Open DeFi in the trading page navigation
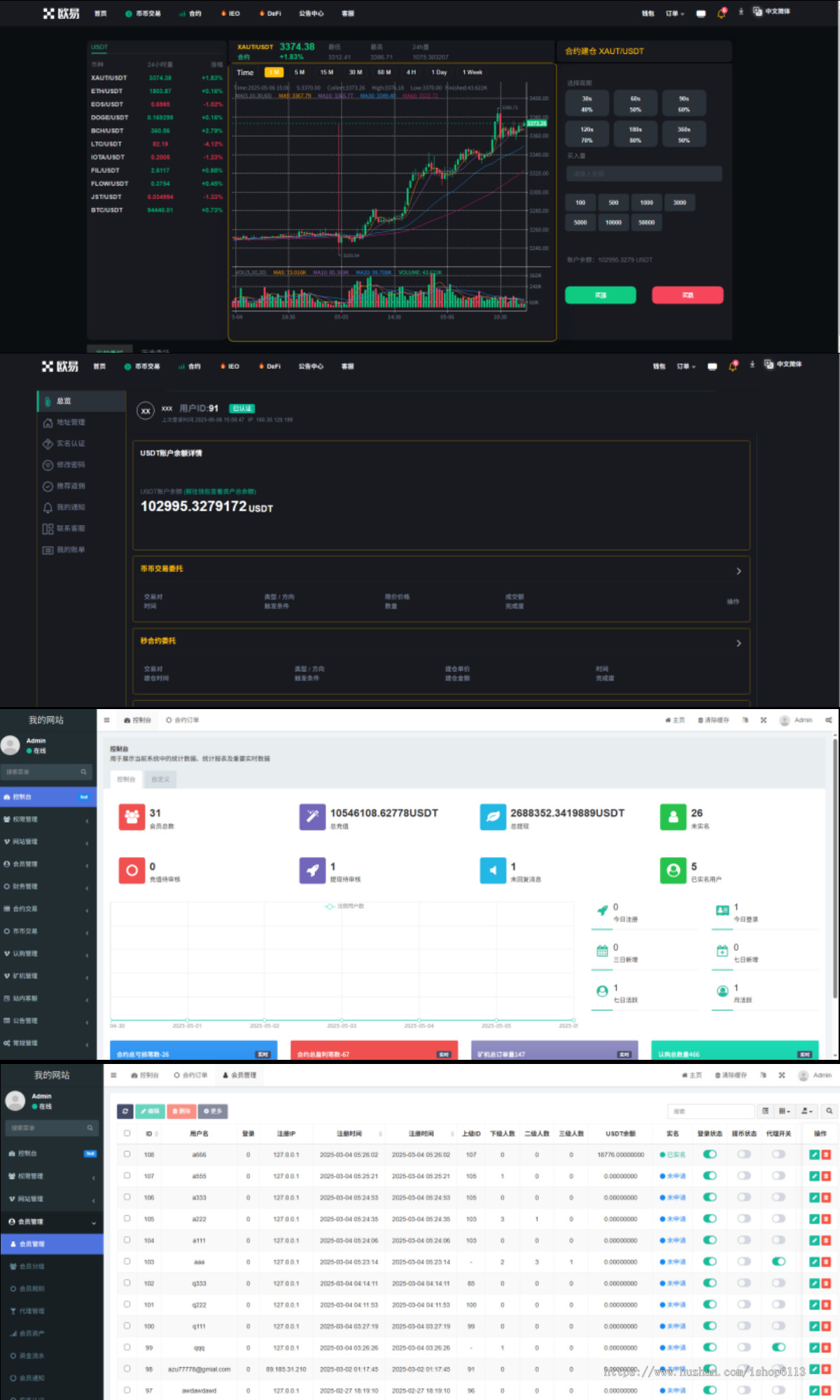 point(270,13)
